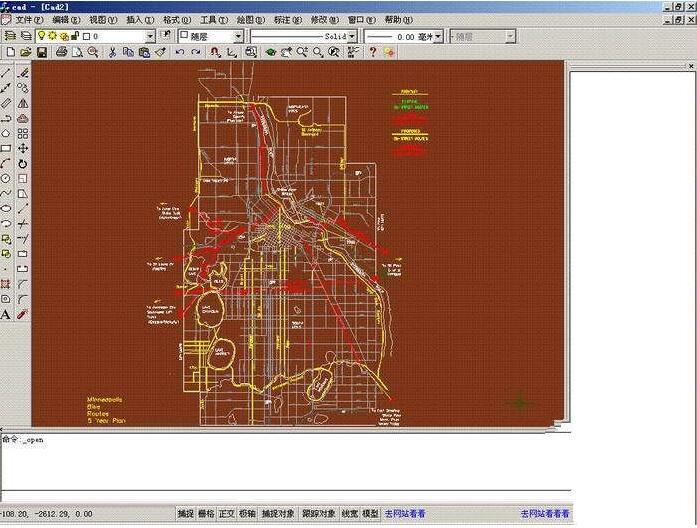Paste from clipboard icon

pyautogui.click(x=144, y=52)
